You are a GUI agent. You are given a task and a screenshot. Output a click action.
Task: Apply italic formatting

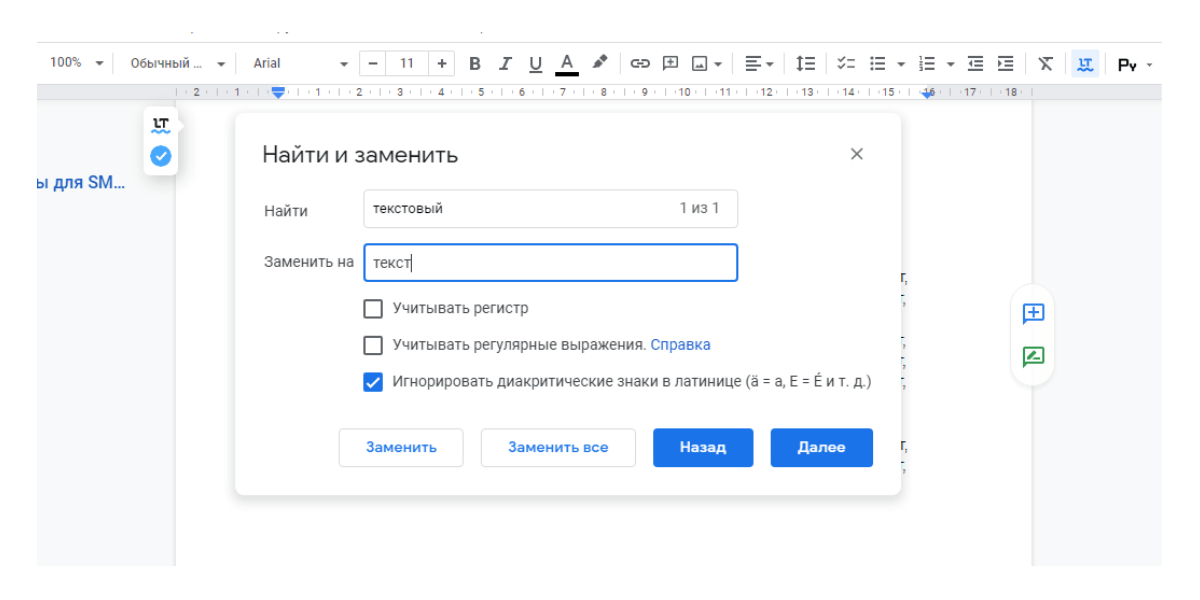point(505,64)
